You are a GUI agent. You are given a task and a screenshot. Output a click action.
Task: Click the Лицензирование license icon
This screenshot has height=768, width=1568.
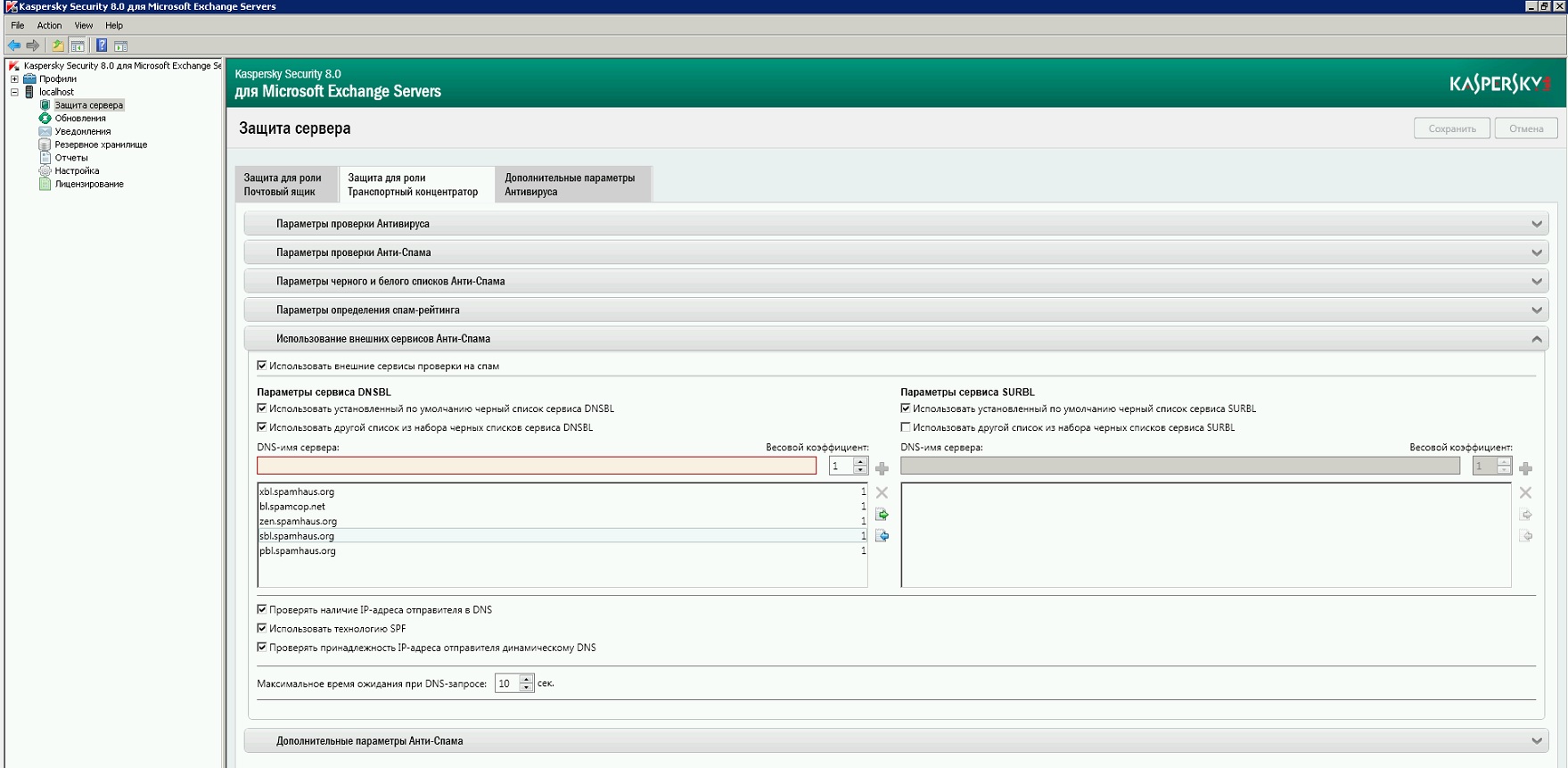(x=45, y=184)
